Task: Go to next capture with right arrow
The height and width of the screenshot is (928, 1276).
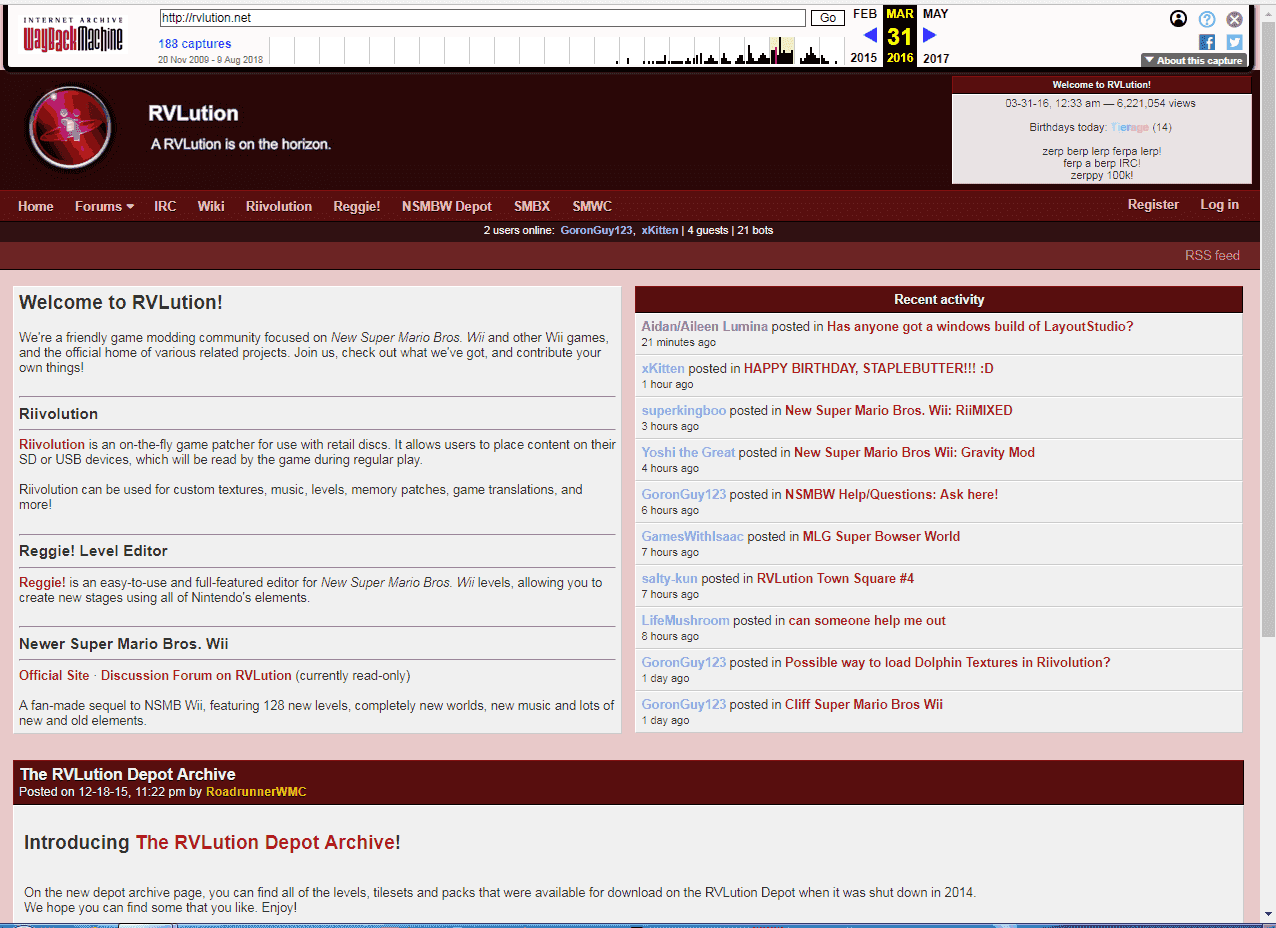Action: tap(930, 35)
